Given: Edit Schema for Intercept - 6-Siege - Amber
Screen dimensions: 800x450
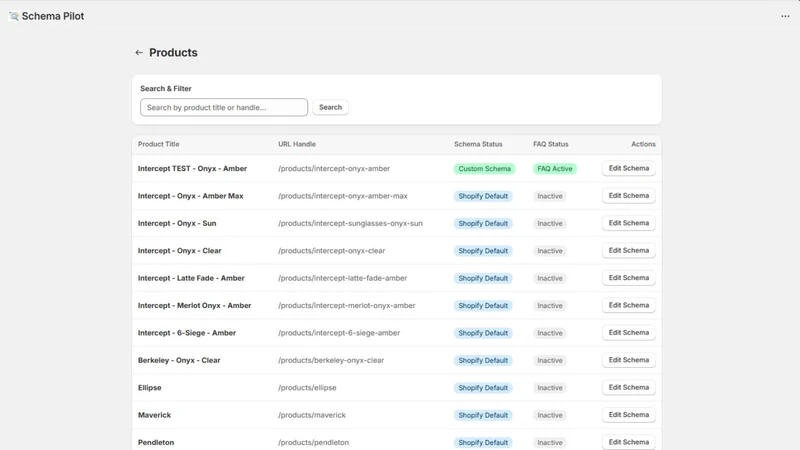Looking at the screenshot, I should tap(629, 333).
